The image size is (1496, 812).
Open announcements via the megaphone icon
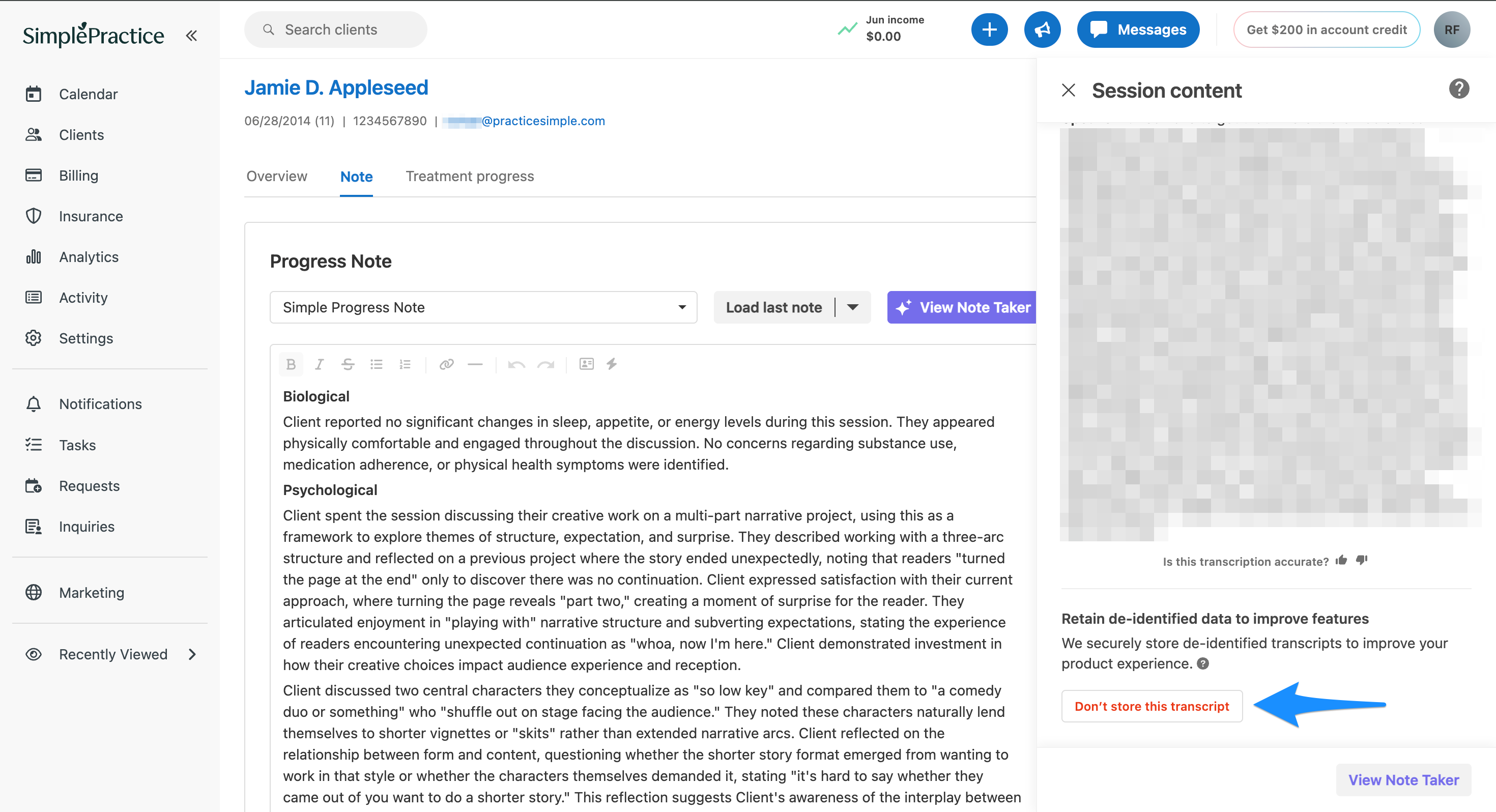coord(1043,30)
